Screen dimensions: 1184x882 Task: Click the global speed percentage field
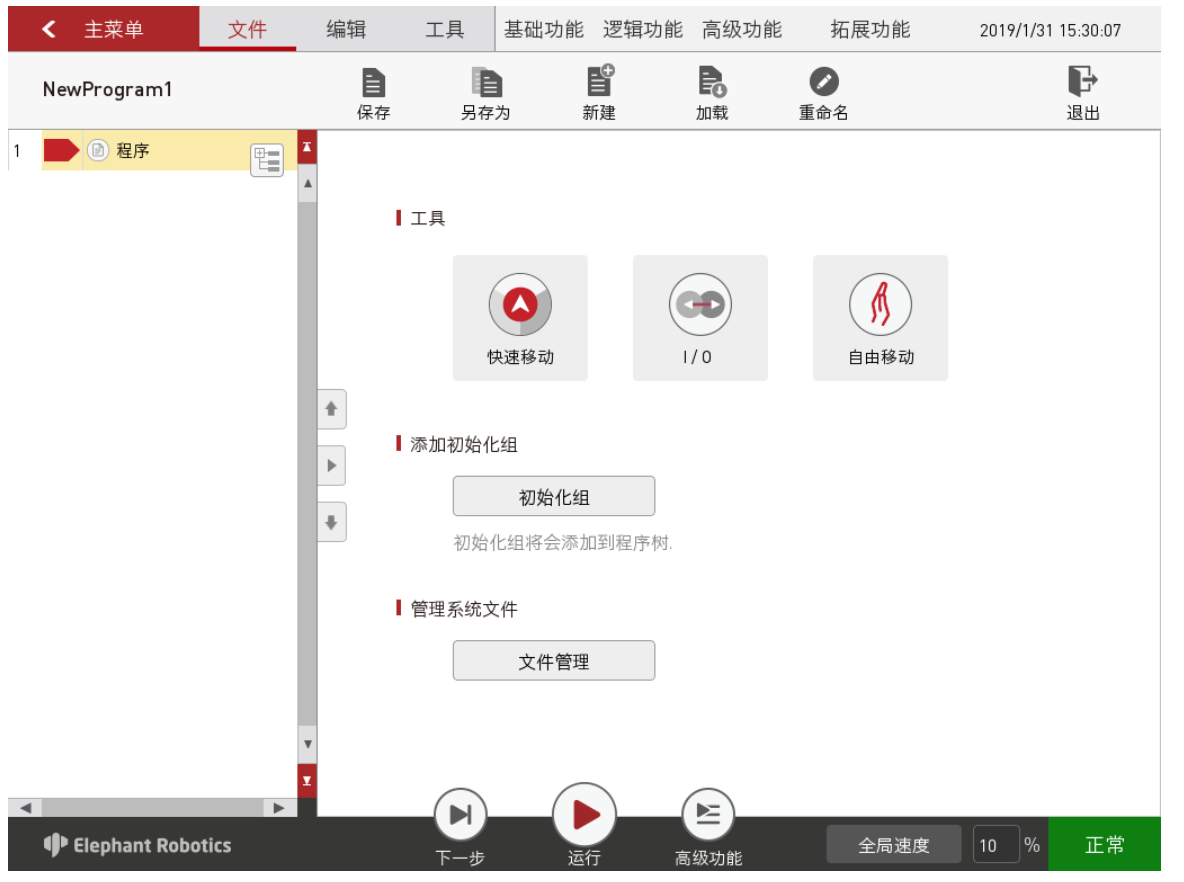tap(995, 845)
